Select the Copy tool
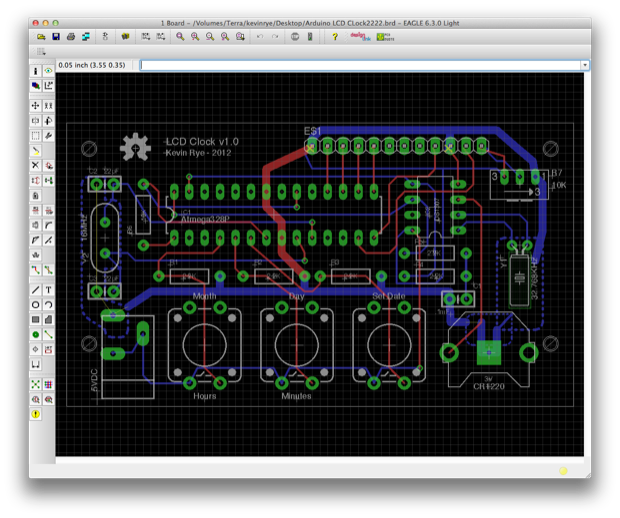Viewport: 620px width, 518px height. pyautogui.click(x=48, y=106)
